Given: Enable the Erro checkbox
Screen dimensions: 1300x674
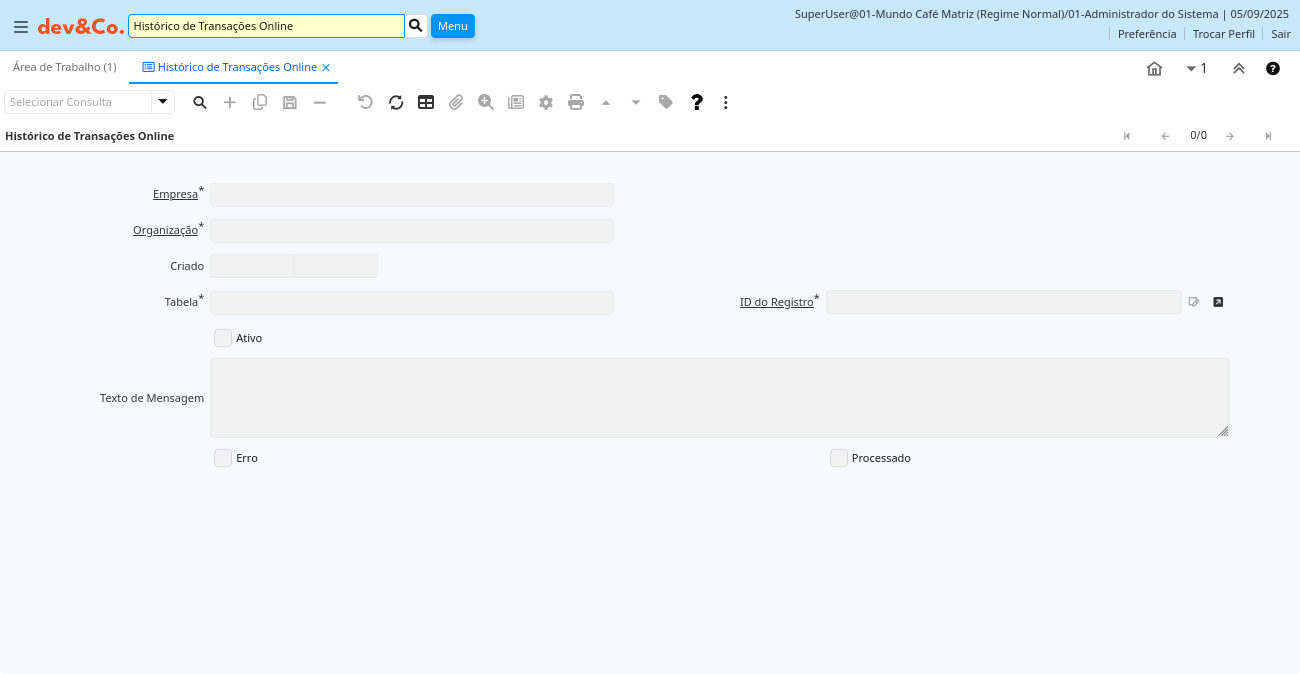Looking at the screenshot, I should (223, 458).
